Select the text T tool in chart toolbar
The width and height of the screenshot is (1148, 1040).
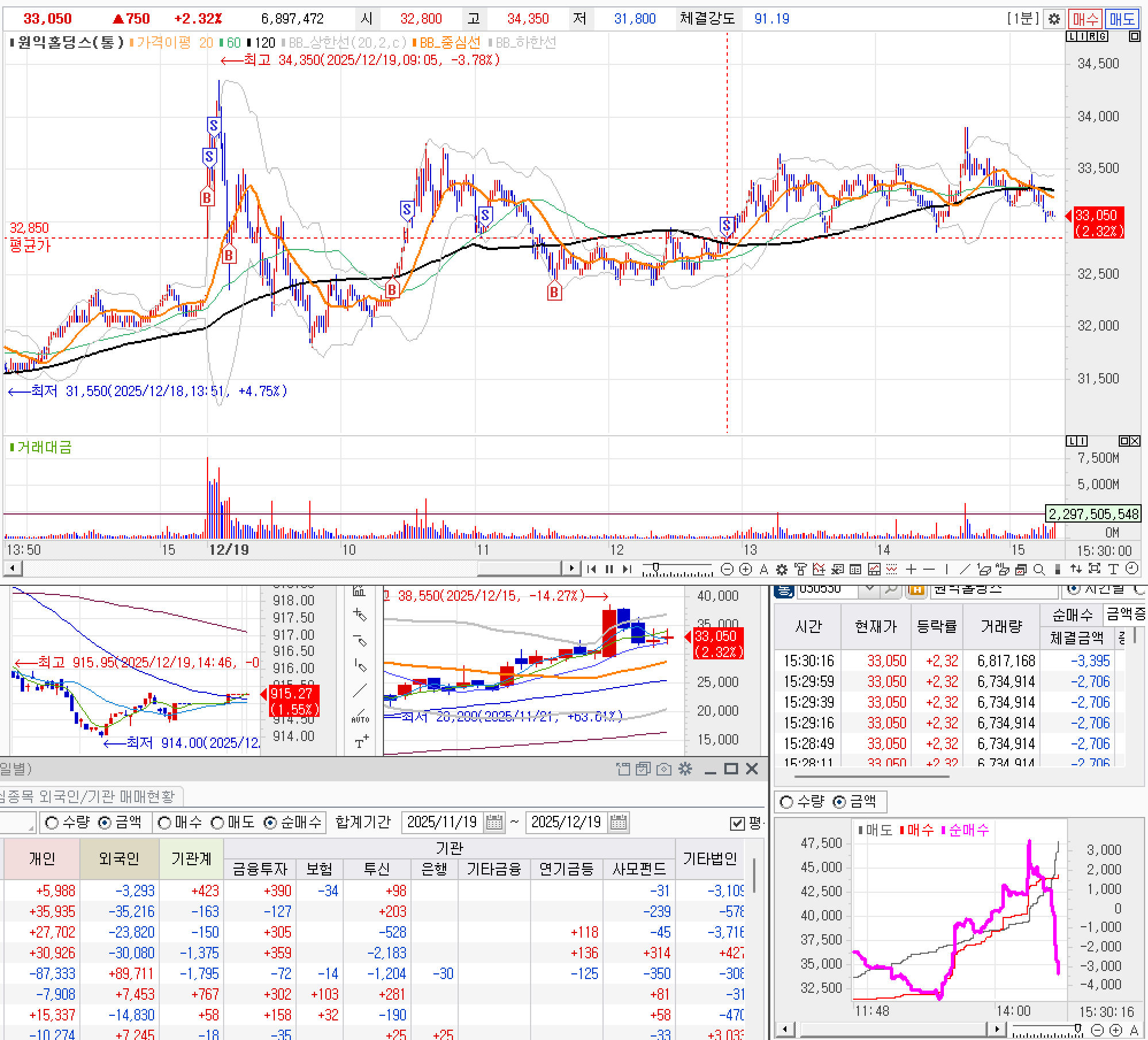1114,569
